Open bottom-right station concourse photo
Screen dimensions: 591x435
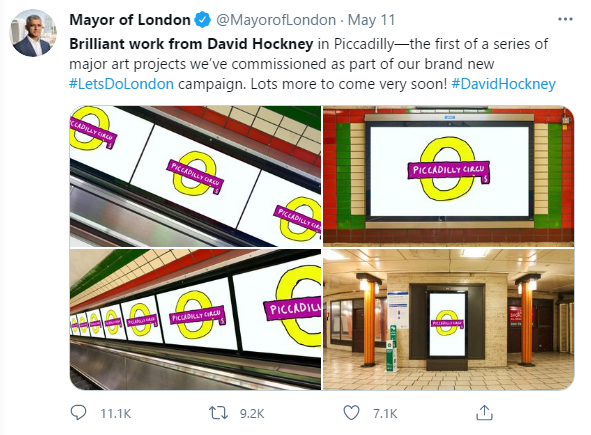click(449, 319)
